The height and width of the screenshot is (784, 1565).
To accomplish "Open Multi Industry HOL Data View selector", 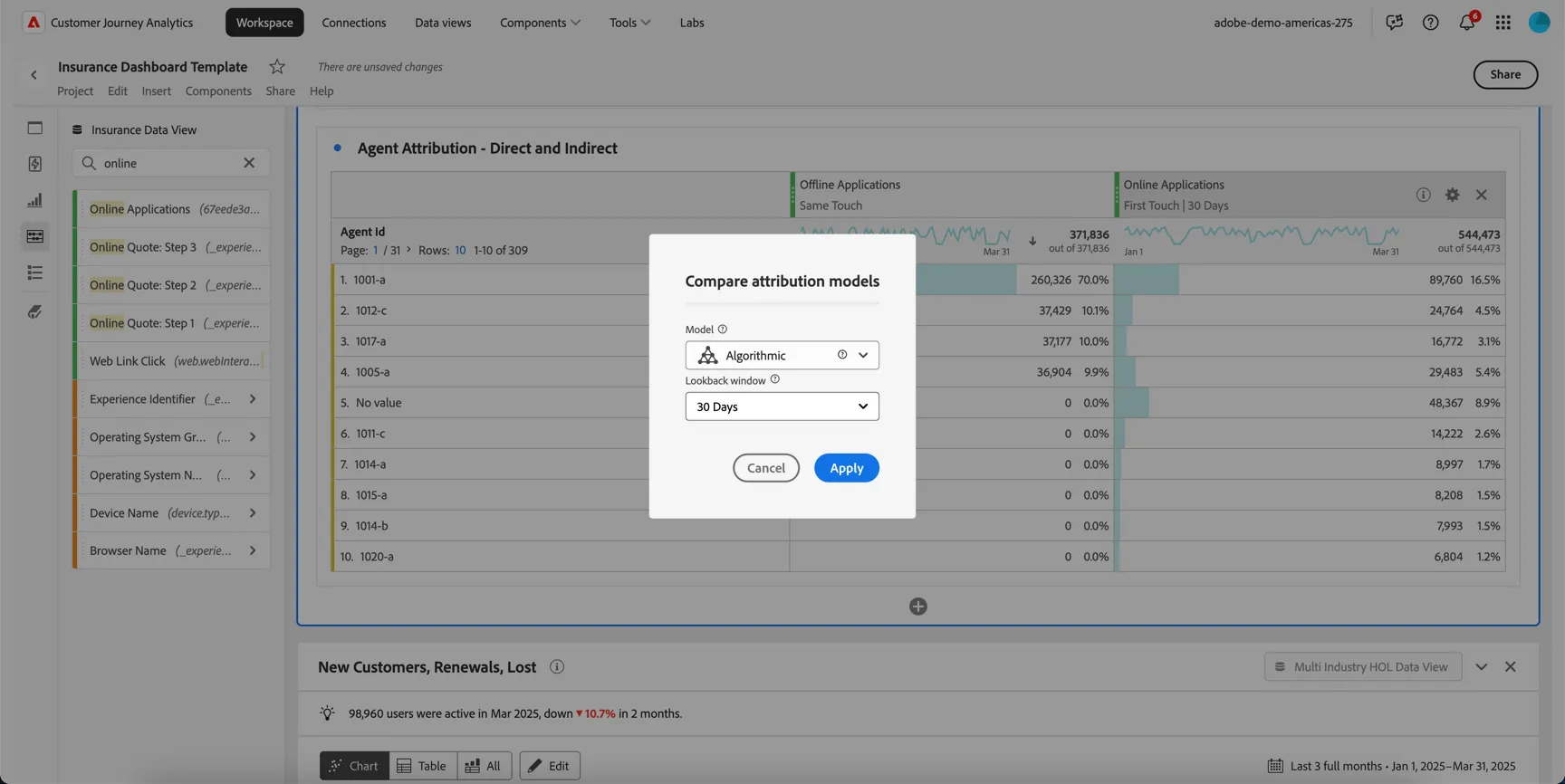I will point(1363,667).
